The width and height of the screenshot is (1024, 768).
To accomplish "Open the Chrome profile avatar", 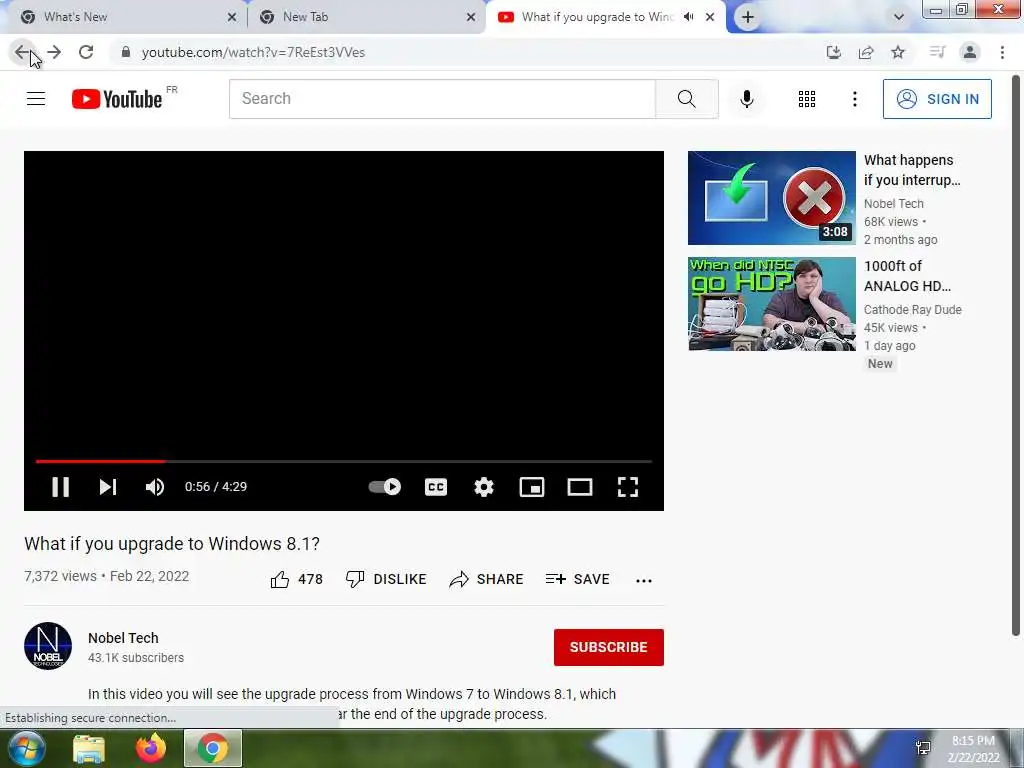I will point(970,52).
